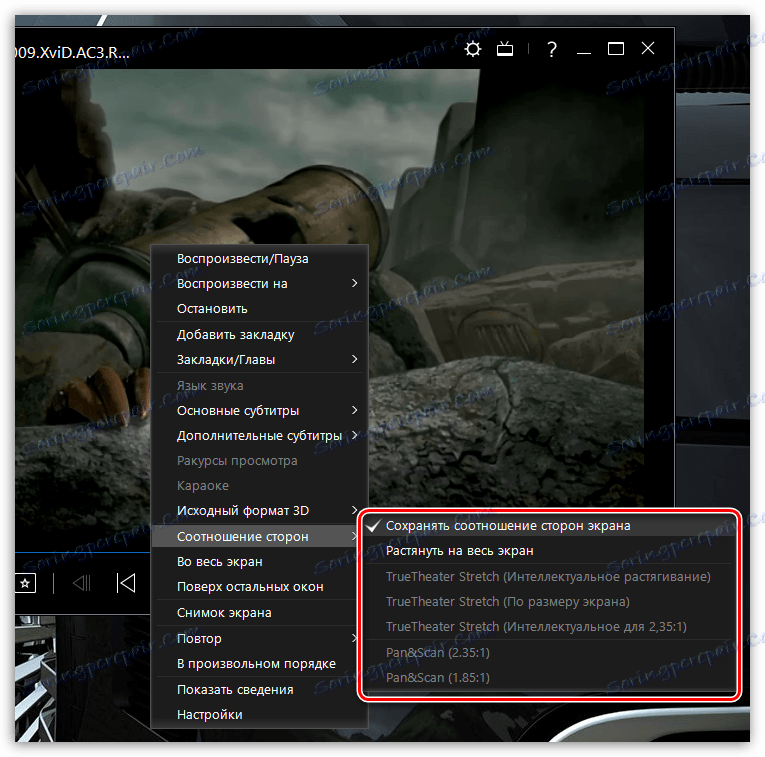Image resolution: width=765 pixels, height=757 pixels.
Task: Open the settings gear in title bar
Action: [x=472, y=49]
